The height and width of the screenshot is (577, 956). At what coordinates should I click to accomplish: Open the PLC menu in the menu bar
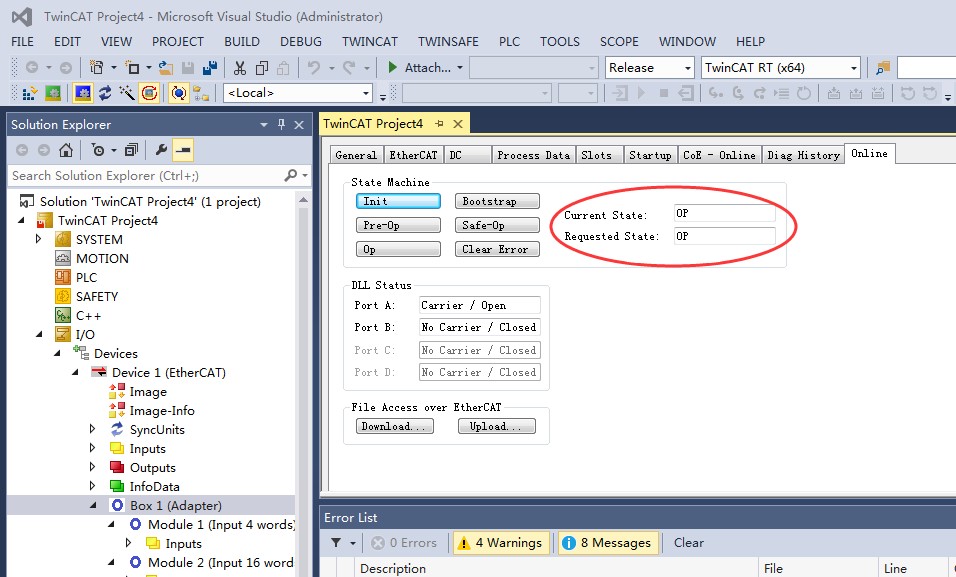509,41
